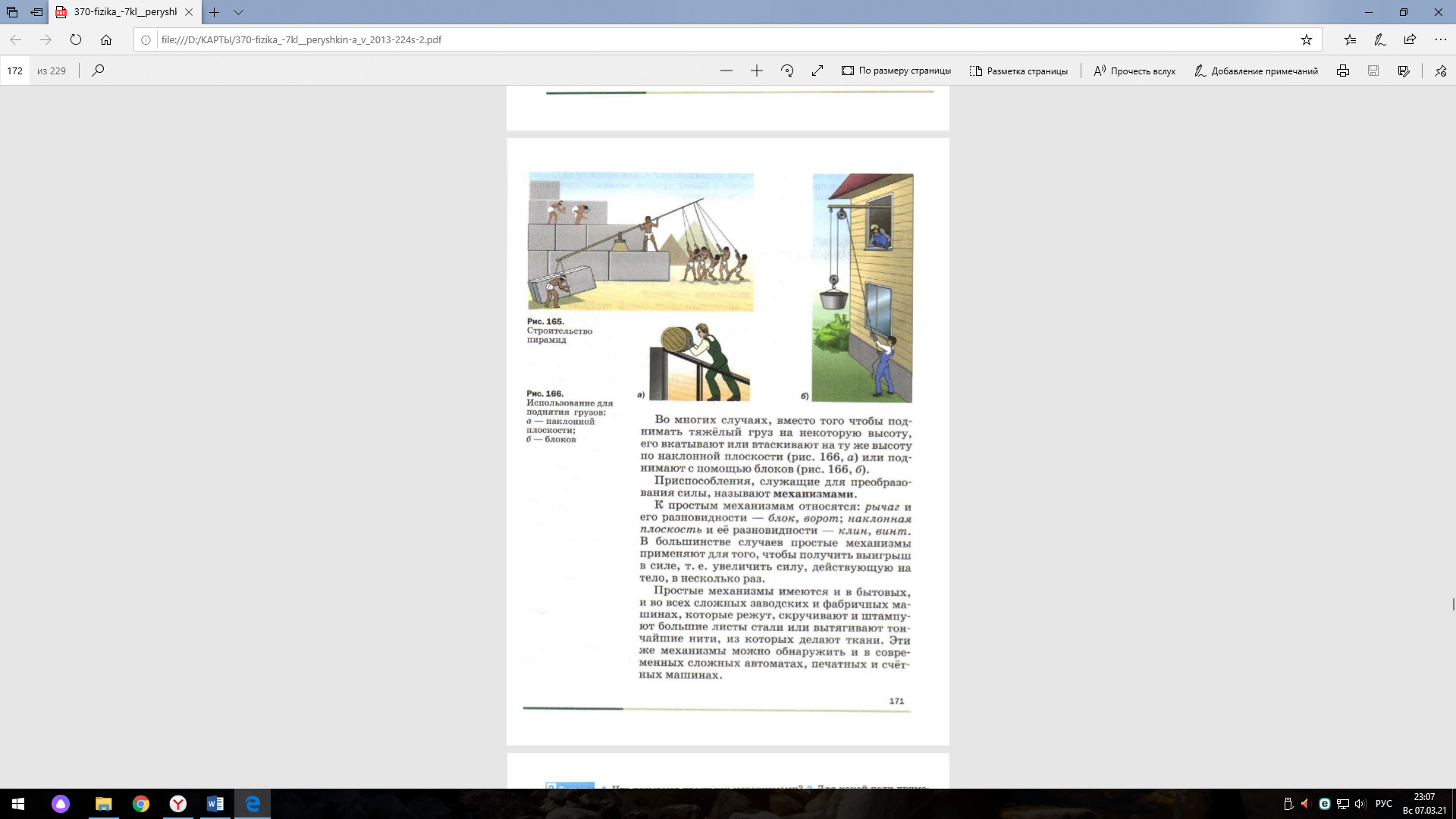Open the browser Settings and more menu

coord(1440,39)
